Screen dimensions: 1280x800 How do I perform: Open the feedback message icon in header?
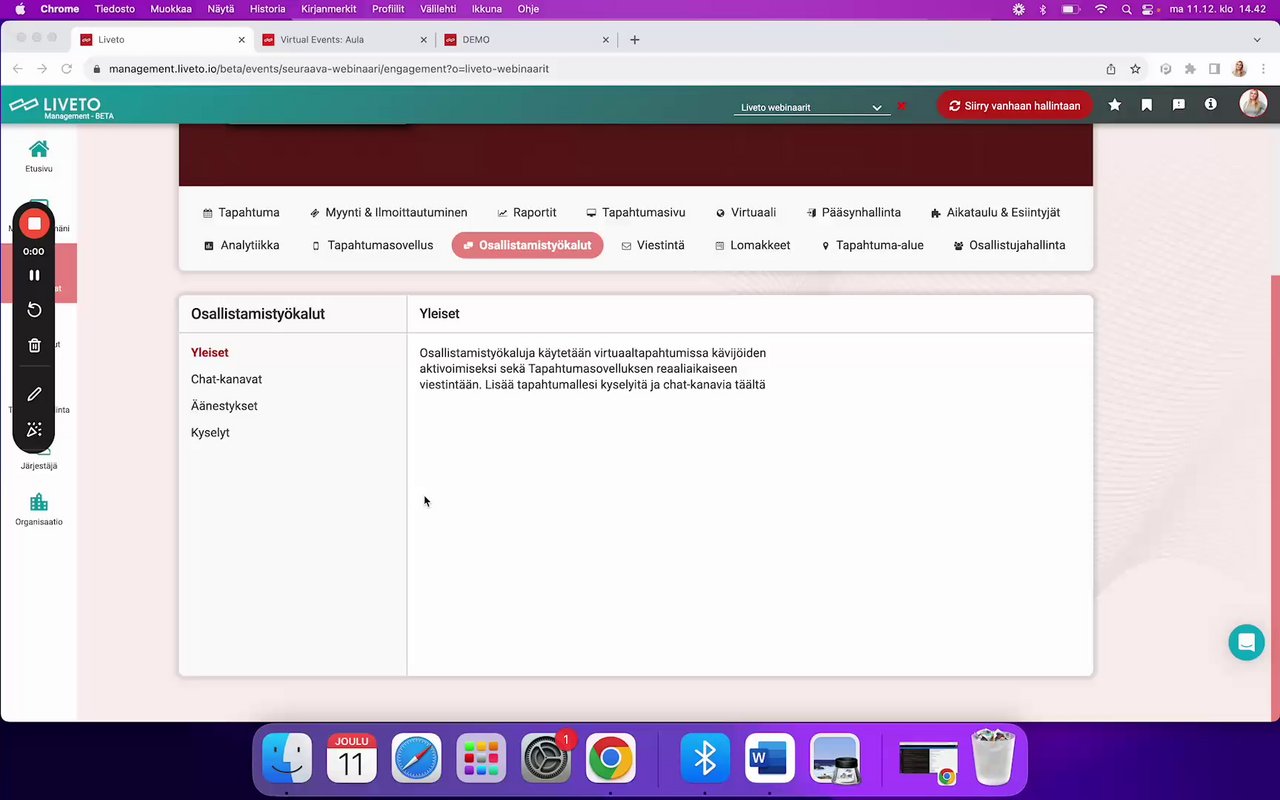[x=1179, y=105]
